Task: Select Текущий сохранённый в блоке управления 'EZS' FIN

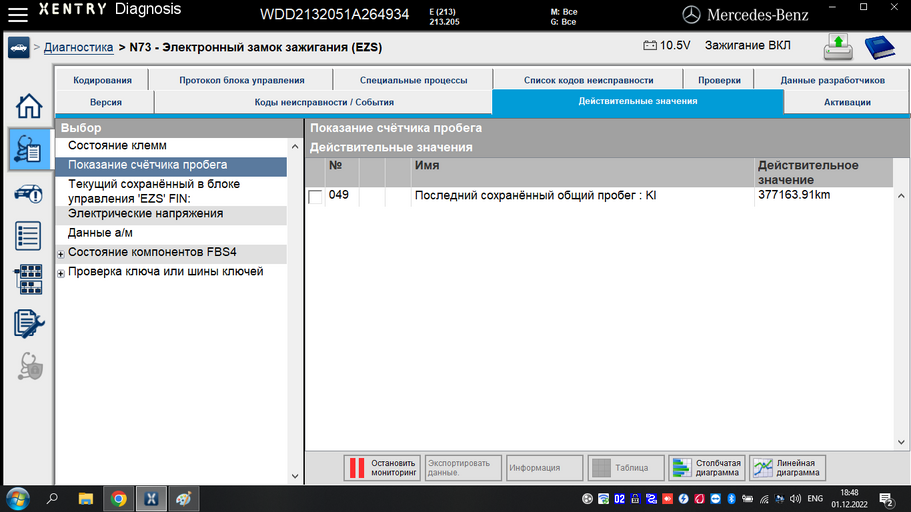Action: pyautogui.click(x=171, y=191)
